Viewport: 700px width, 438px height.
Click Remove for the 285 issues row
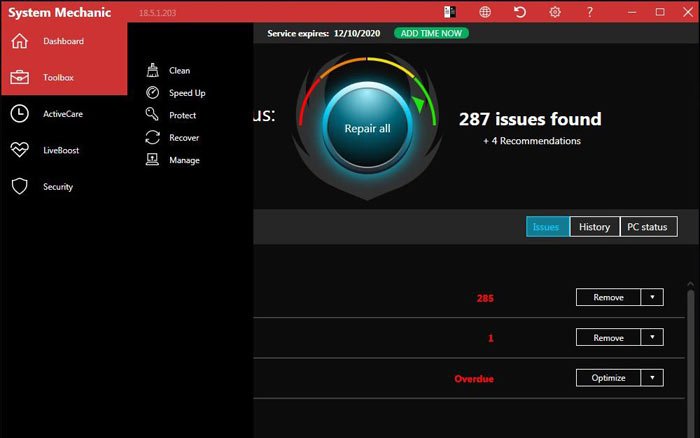click(608, 297)
